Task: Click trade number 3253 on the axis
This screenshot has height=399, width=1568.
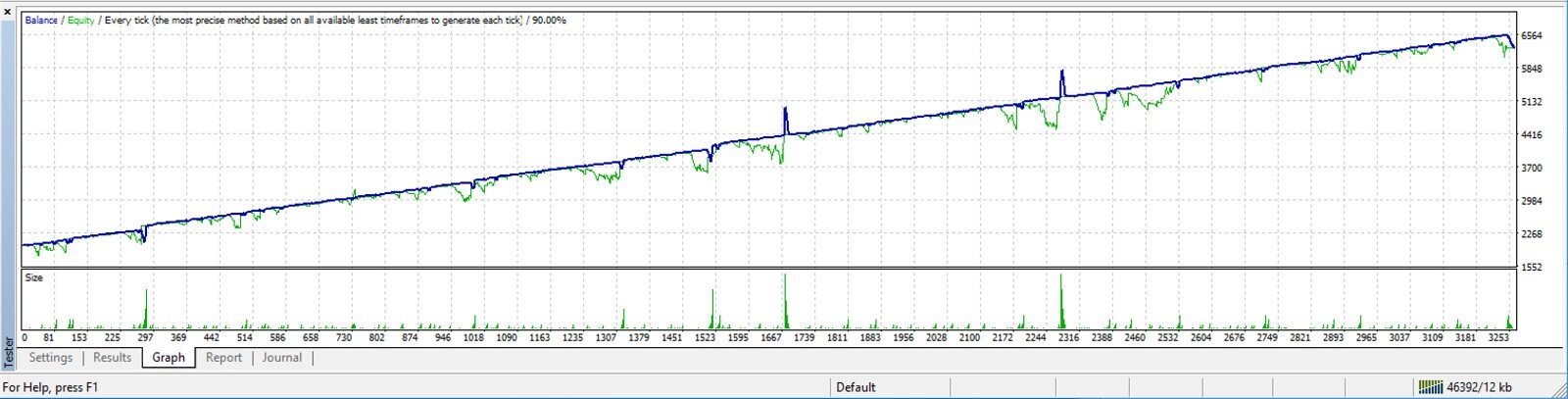Action: (1497, 337)
